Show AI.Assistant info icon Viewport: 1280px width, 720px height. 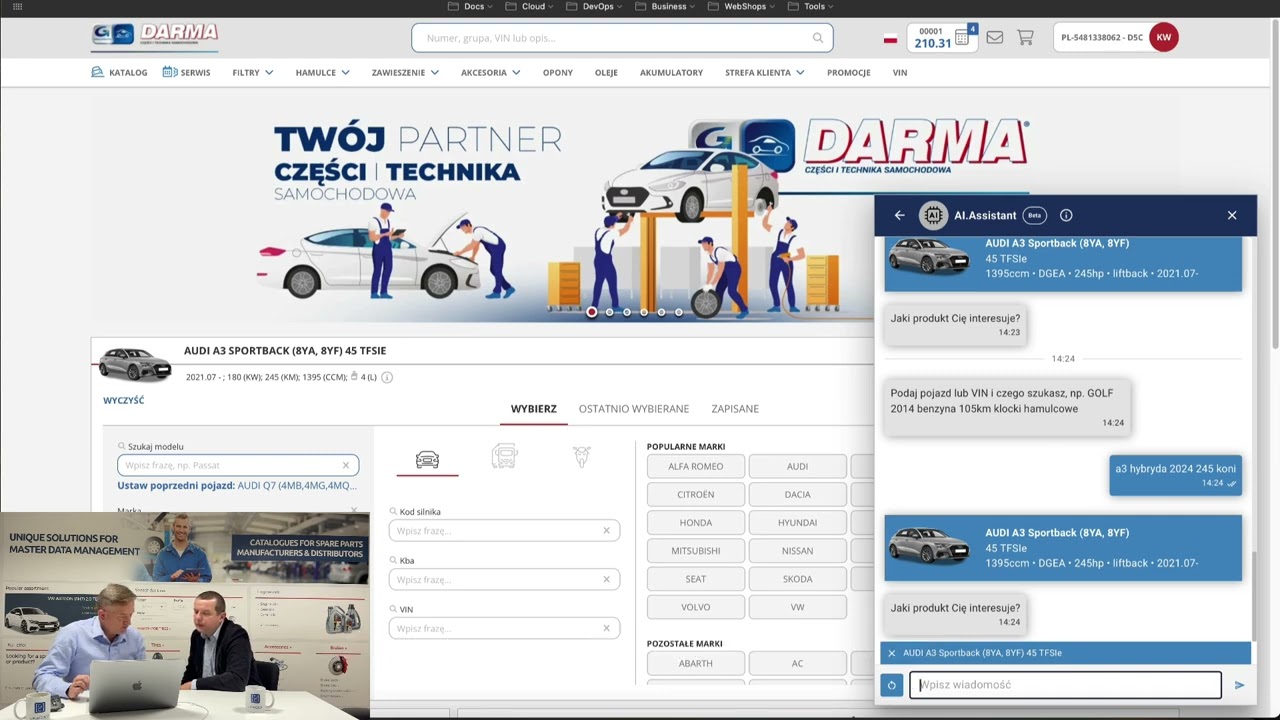(x=1066, y=215)
